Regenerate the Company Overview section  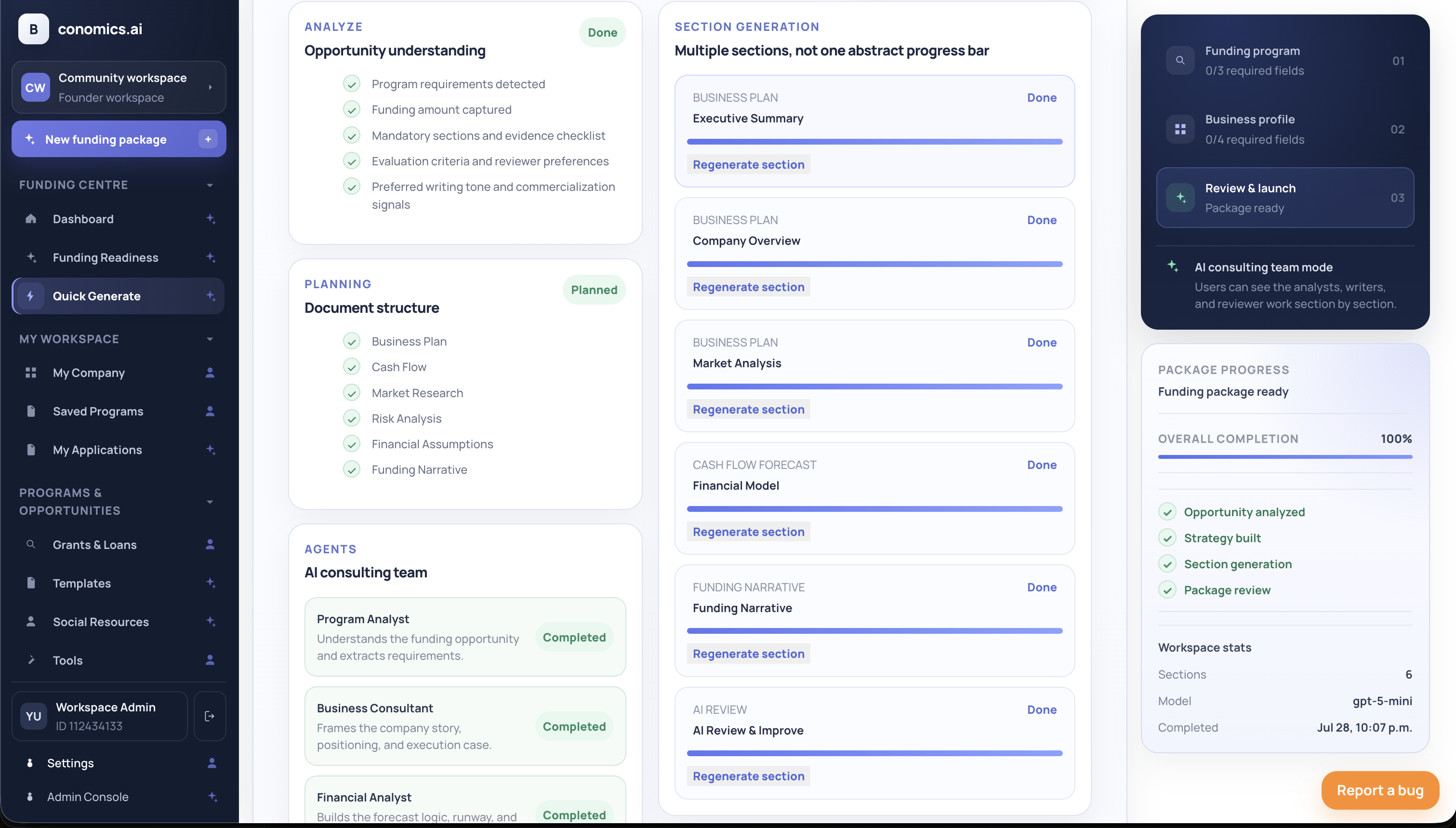(748, 287)
